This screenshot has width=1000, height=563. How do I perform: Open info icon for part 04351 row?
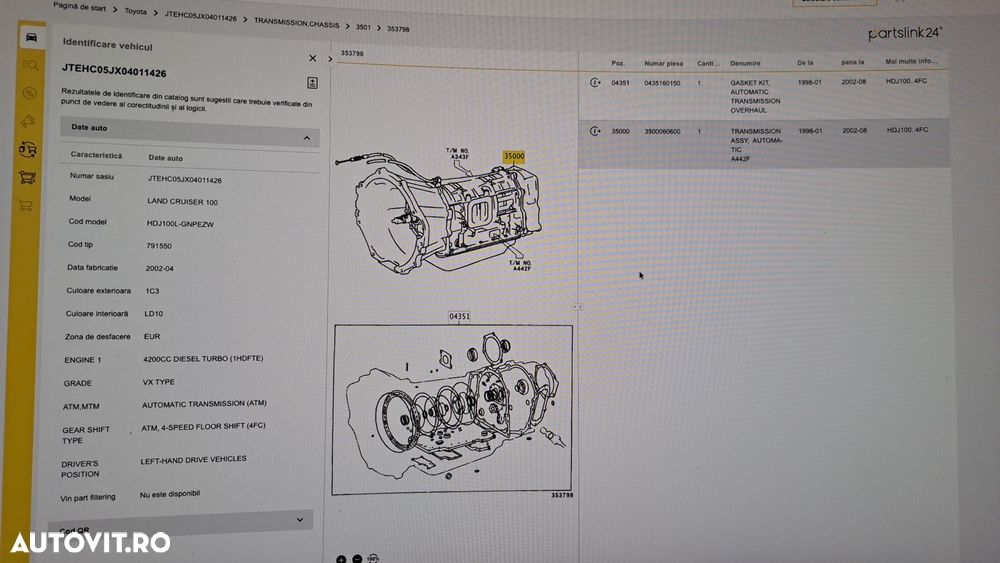pos(594,82)
